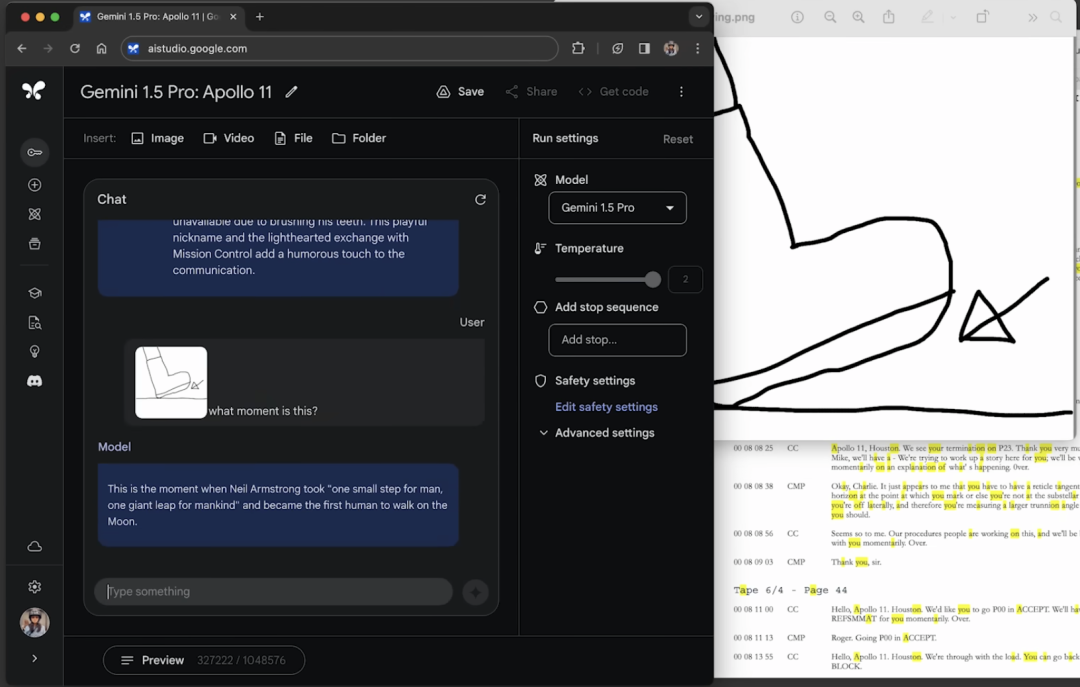Open the Discord icon in sidebar
Viewport: 1080px width, 687px height.
(x=34, y=381)
